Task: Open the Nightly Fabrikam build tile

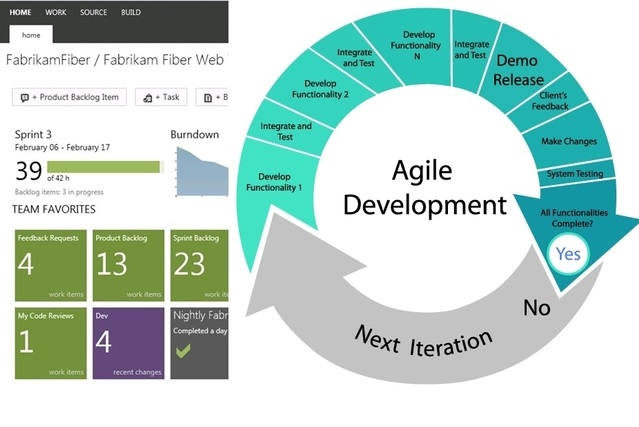Action: point(199,343)
